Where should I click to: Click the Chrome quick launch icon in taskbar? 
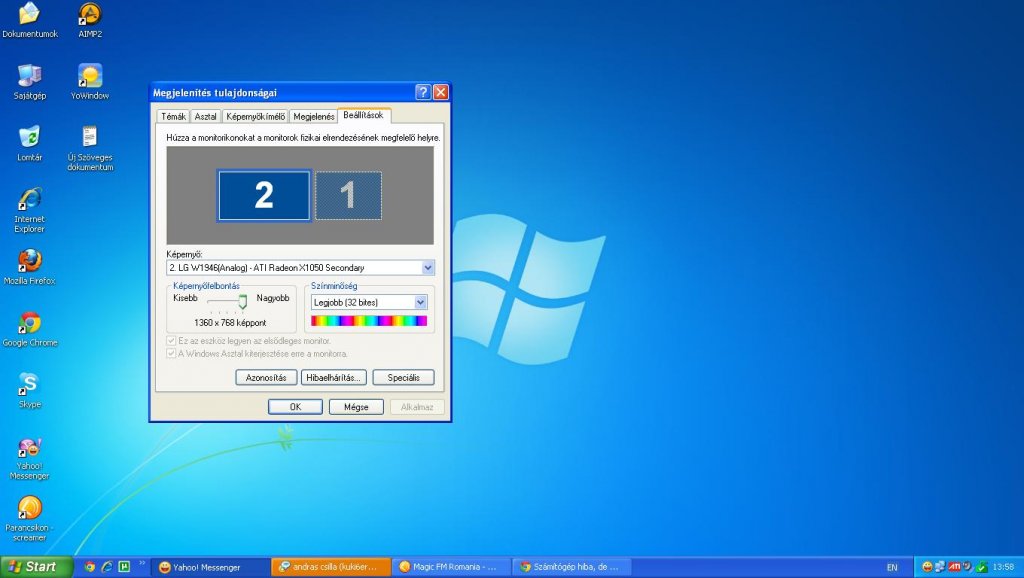click(x=89, y=567)
